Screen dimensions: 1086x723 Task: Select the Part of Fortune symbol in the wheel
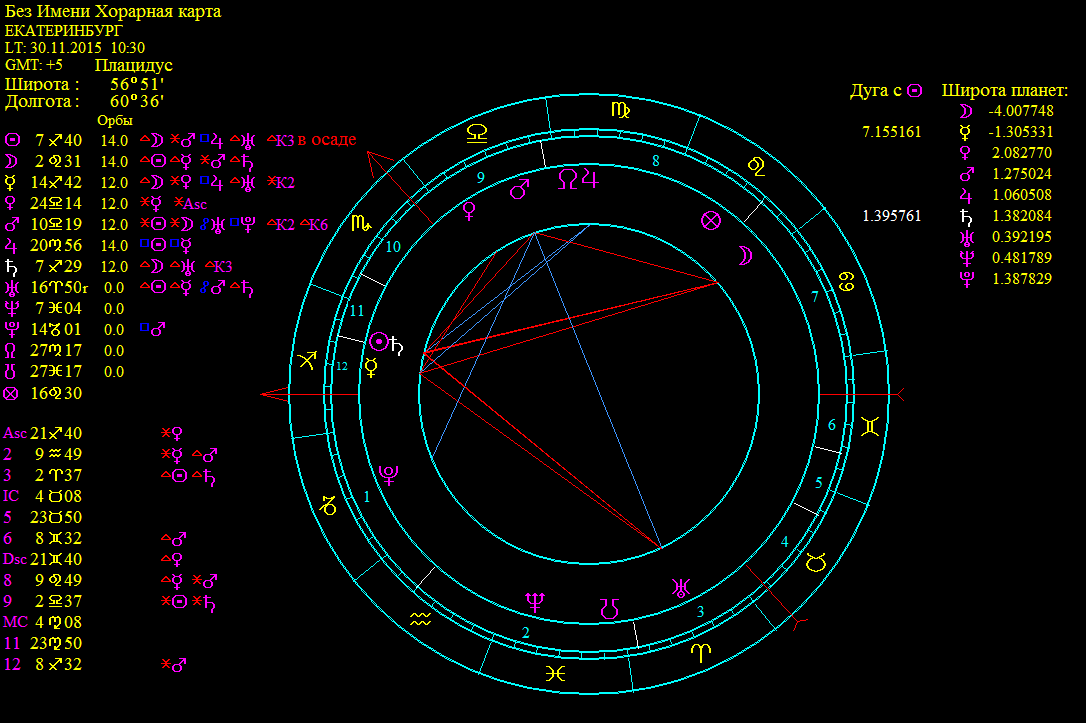coord(711,221)
